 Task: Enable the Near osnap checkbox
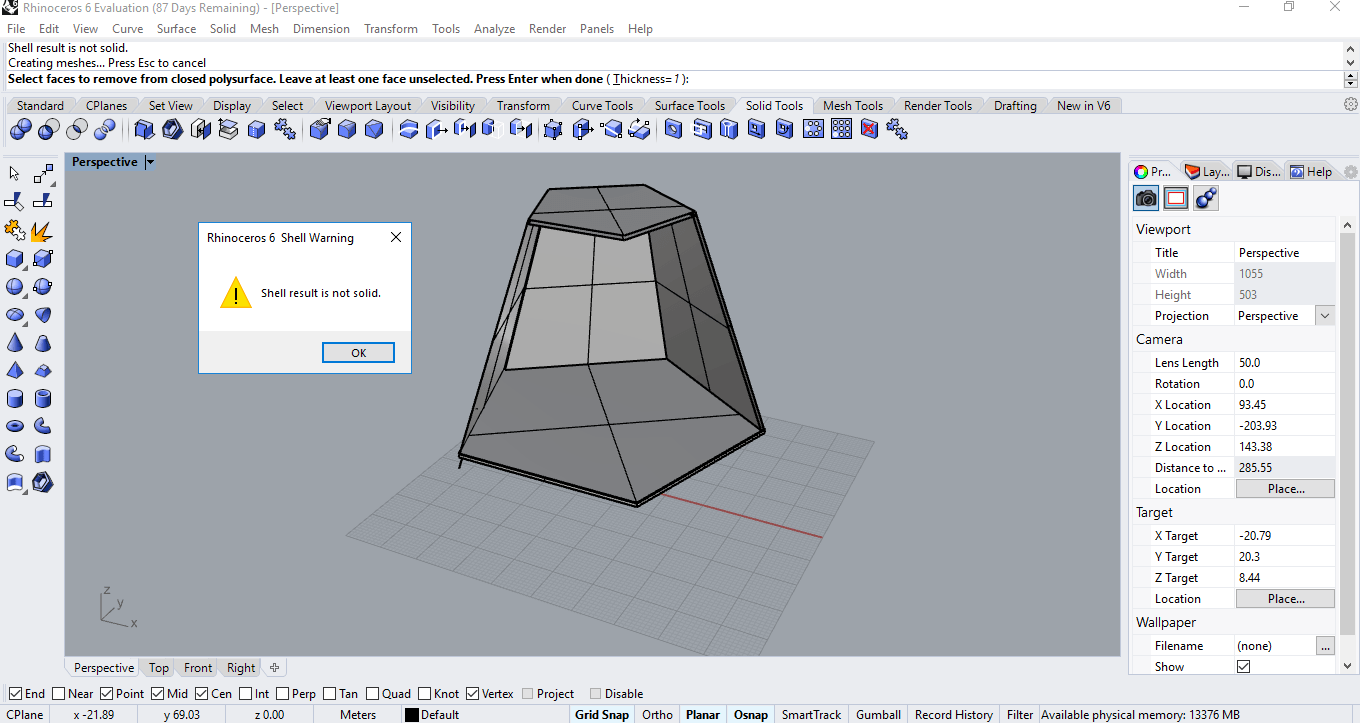click(59, 693)
